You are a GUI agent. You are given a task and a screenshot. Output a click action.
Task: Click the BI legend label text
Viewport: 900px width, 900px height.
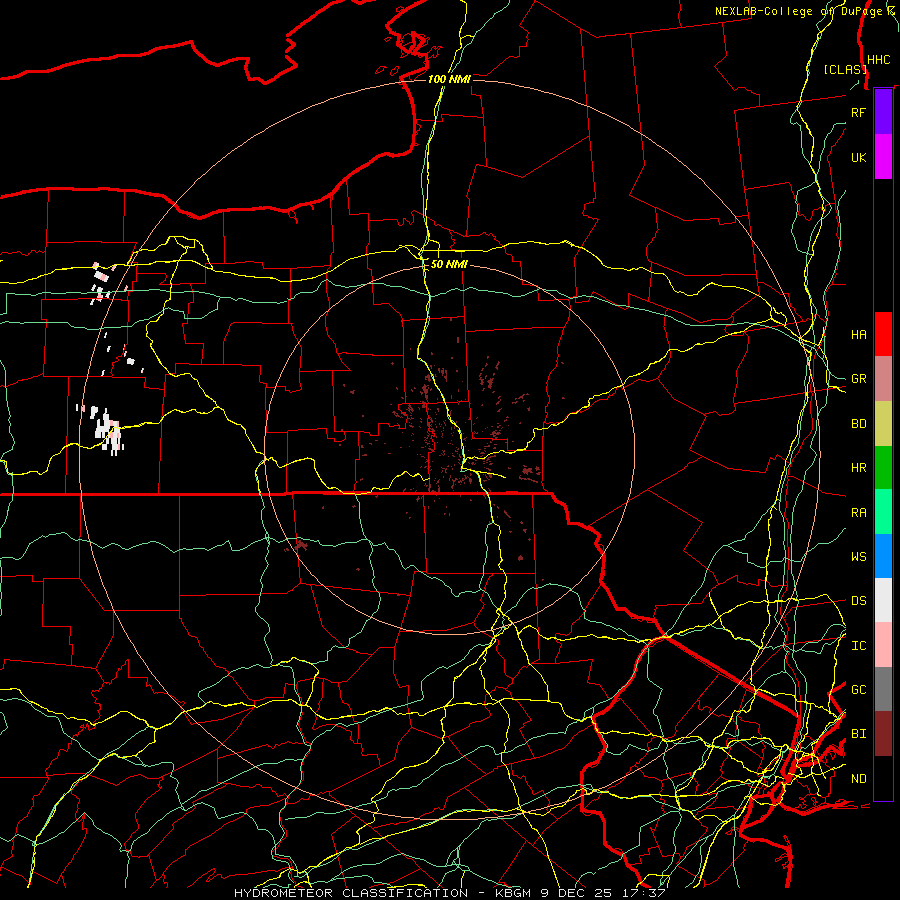(858, 734)
